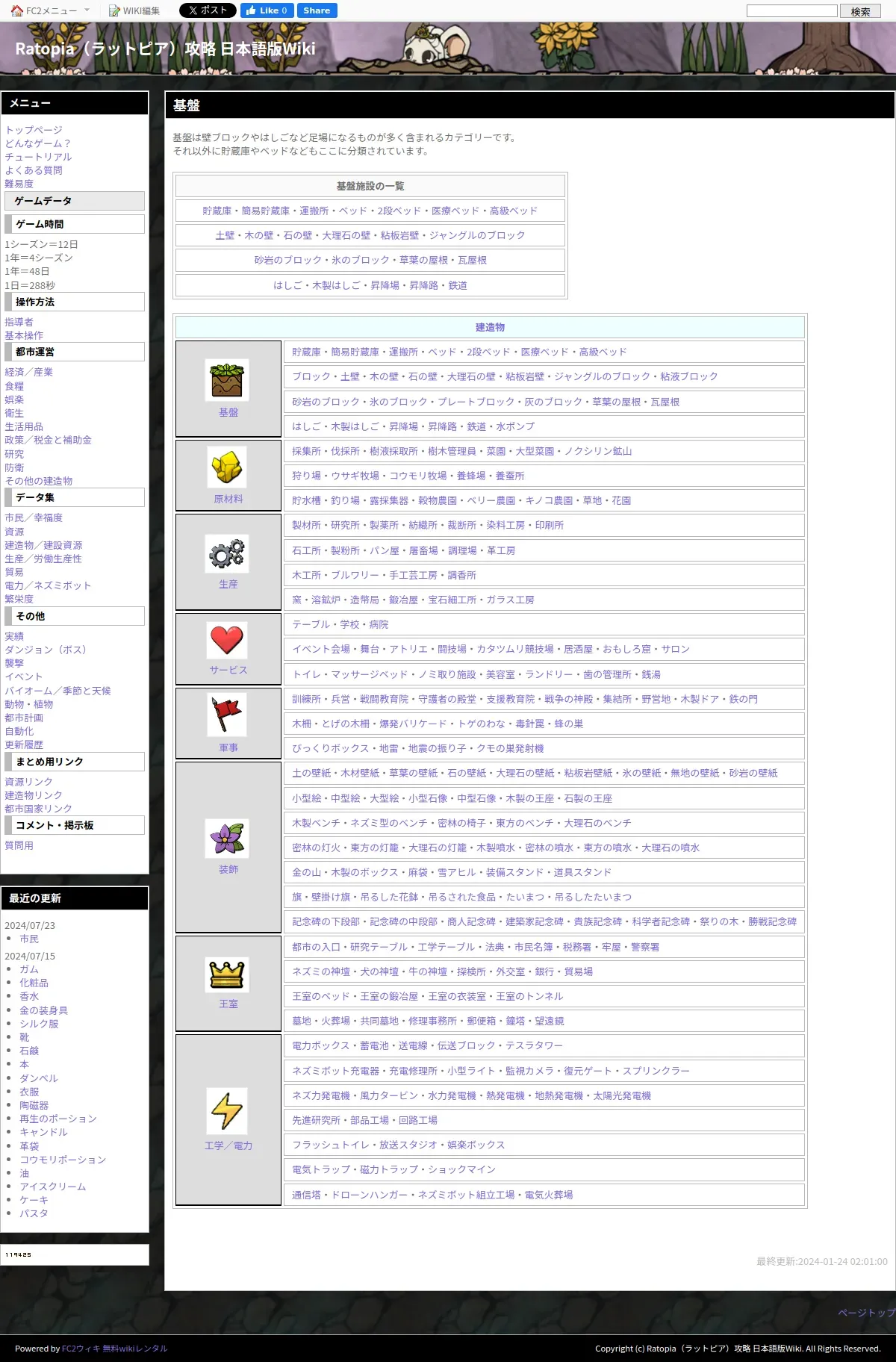Screen dimensions: 896x1362
Task: Click the page counter 119425 image
Action: pyautogui.click(x=19, y=1254)
